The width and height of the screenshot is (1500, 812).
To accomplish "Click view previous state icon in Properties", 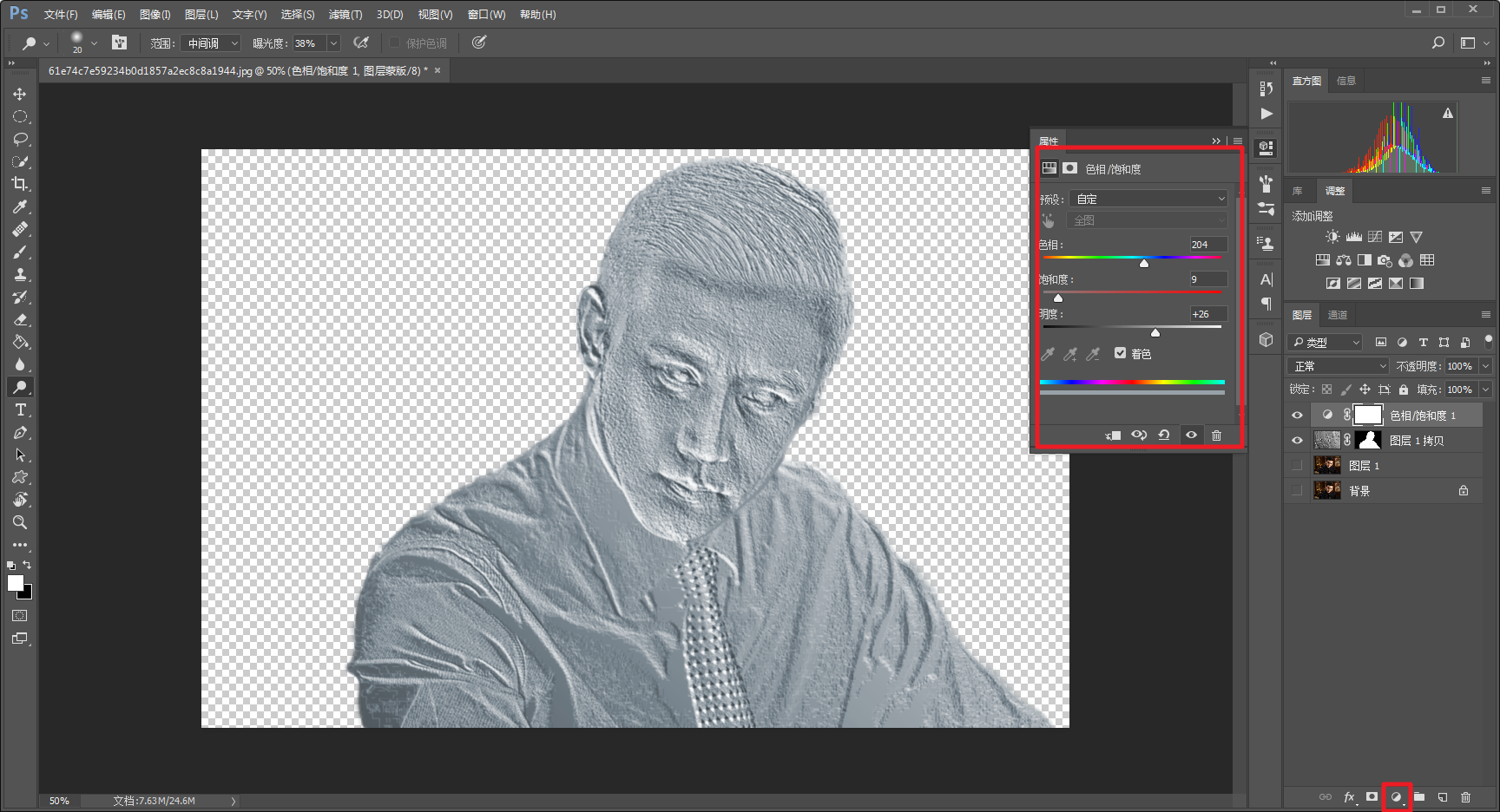I will pos(1139,435).
